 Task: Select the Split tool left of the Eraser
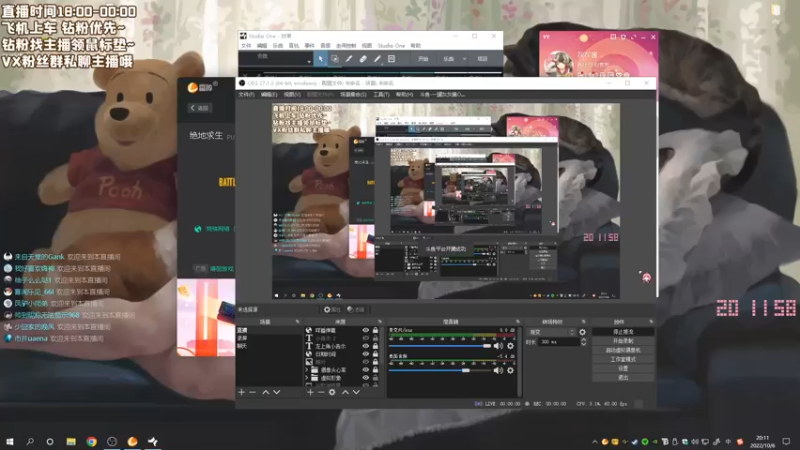(x=349, y=59)
